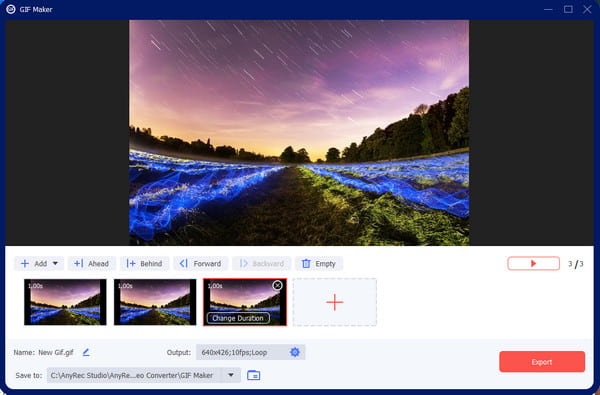Viewport: 600px width, 395px height.
Task: Export the GIF
Action: click(542, 362)
